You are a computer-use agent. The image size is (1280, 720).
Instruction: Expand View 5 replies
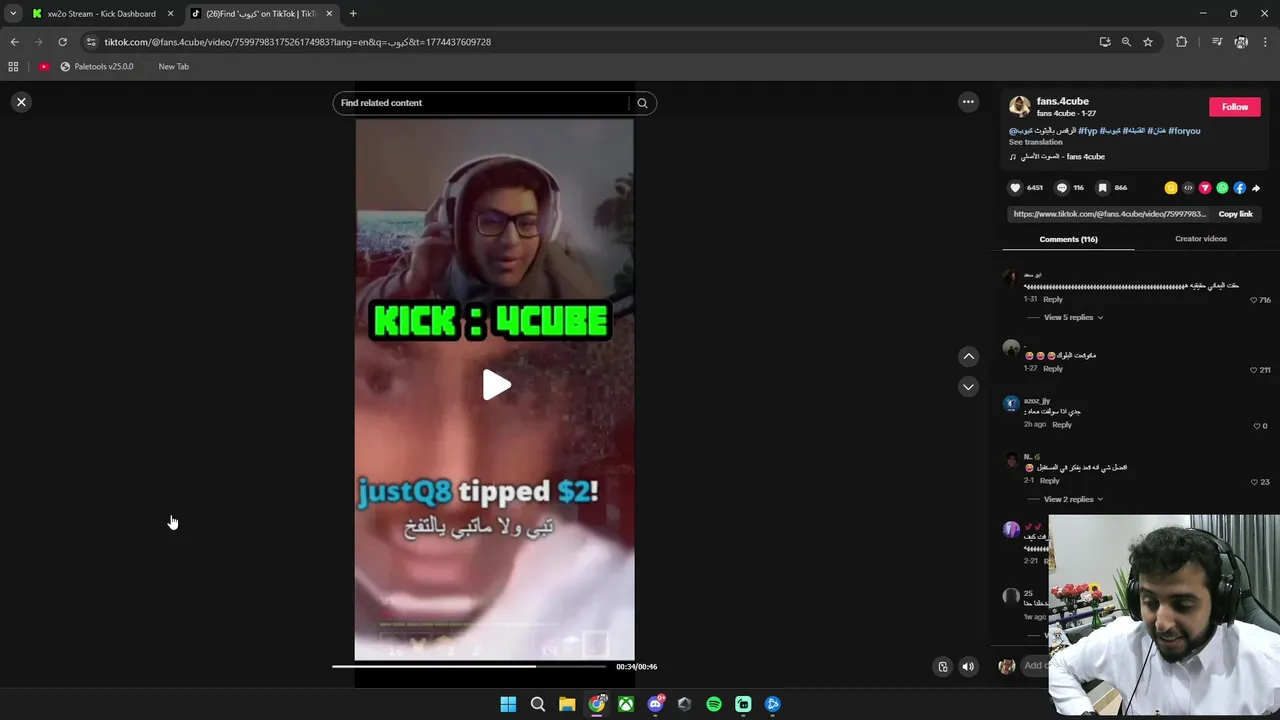[x=1073, y=318]
